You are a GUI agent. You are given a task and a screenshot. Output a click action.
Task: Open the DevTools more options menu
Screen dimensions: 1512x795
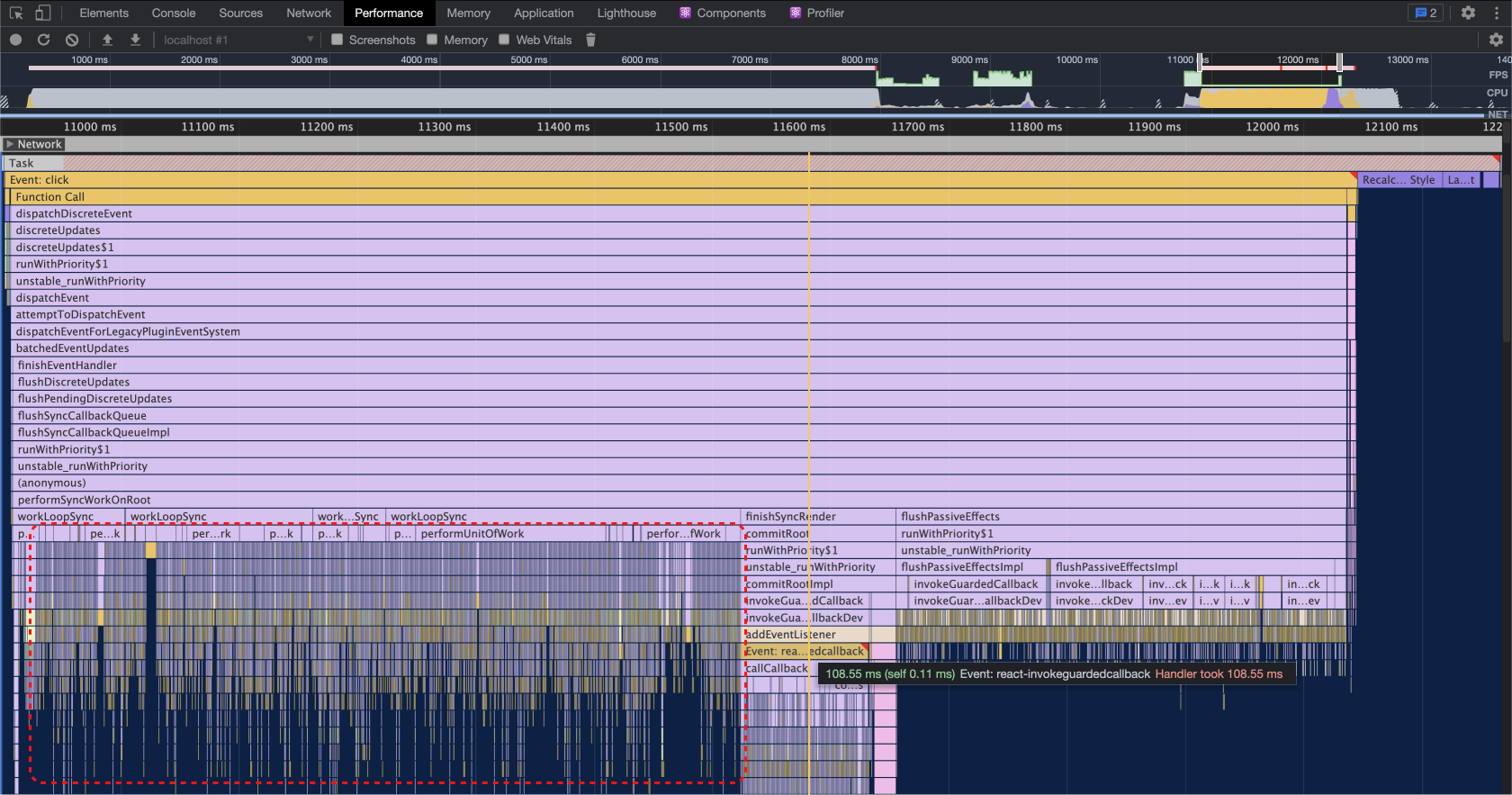(1497, 13)
